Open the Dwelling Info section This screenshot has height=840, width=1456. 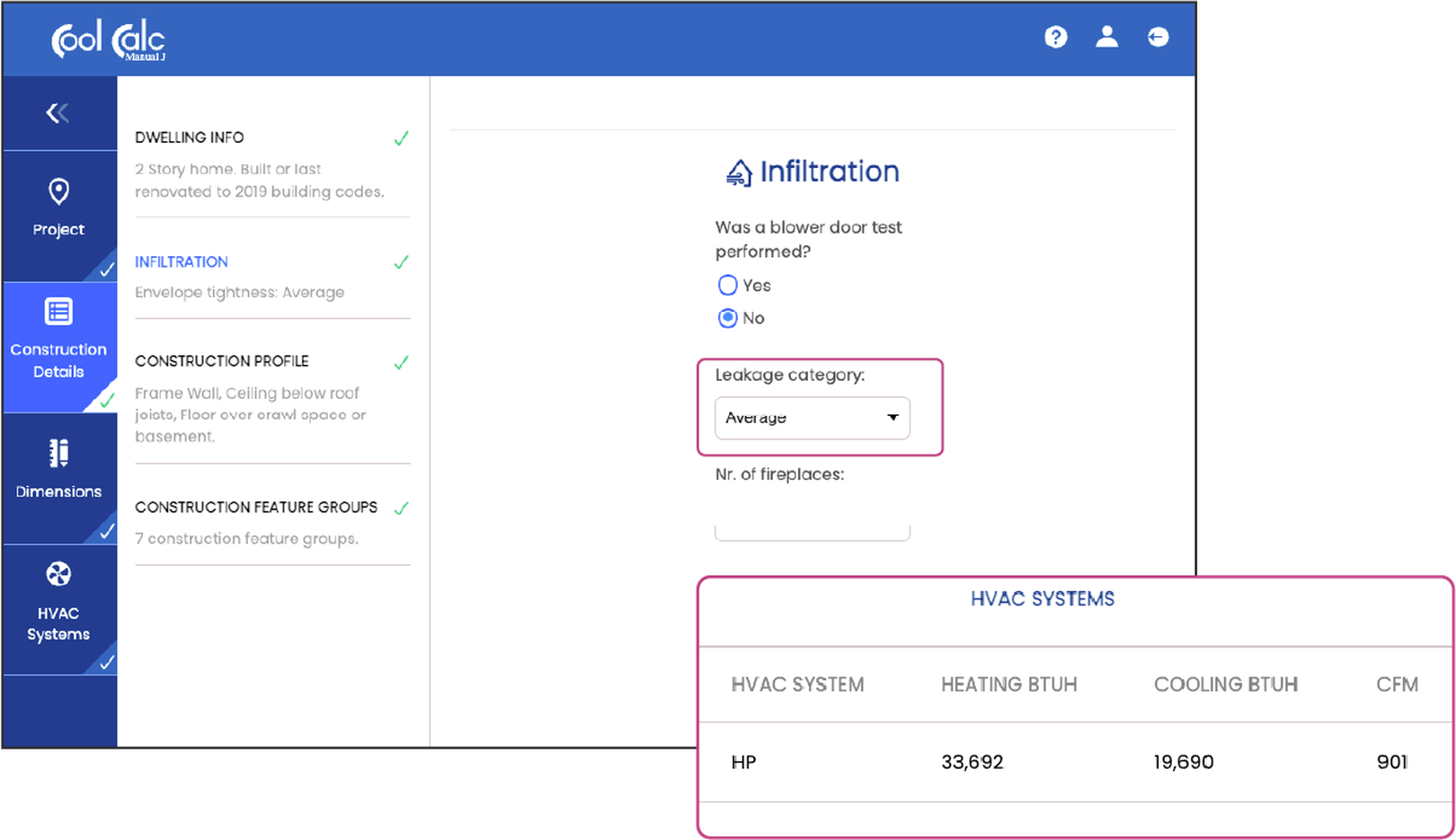(190, 137)
